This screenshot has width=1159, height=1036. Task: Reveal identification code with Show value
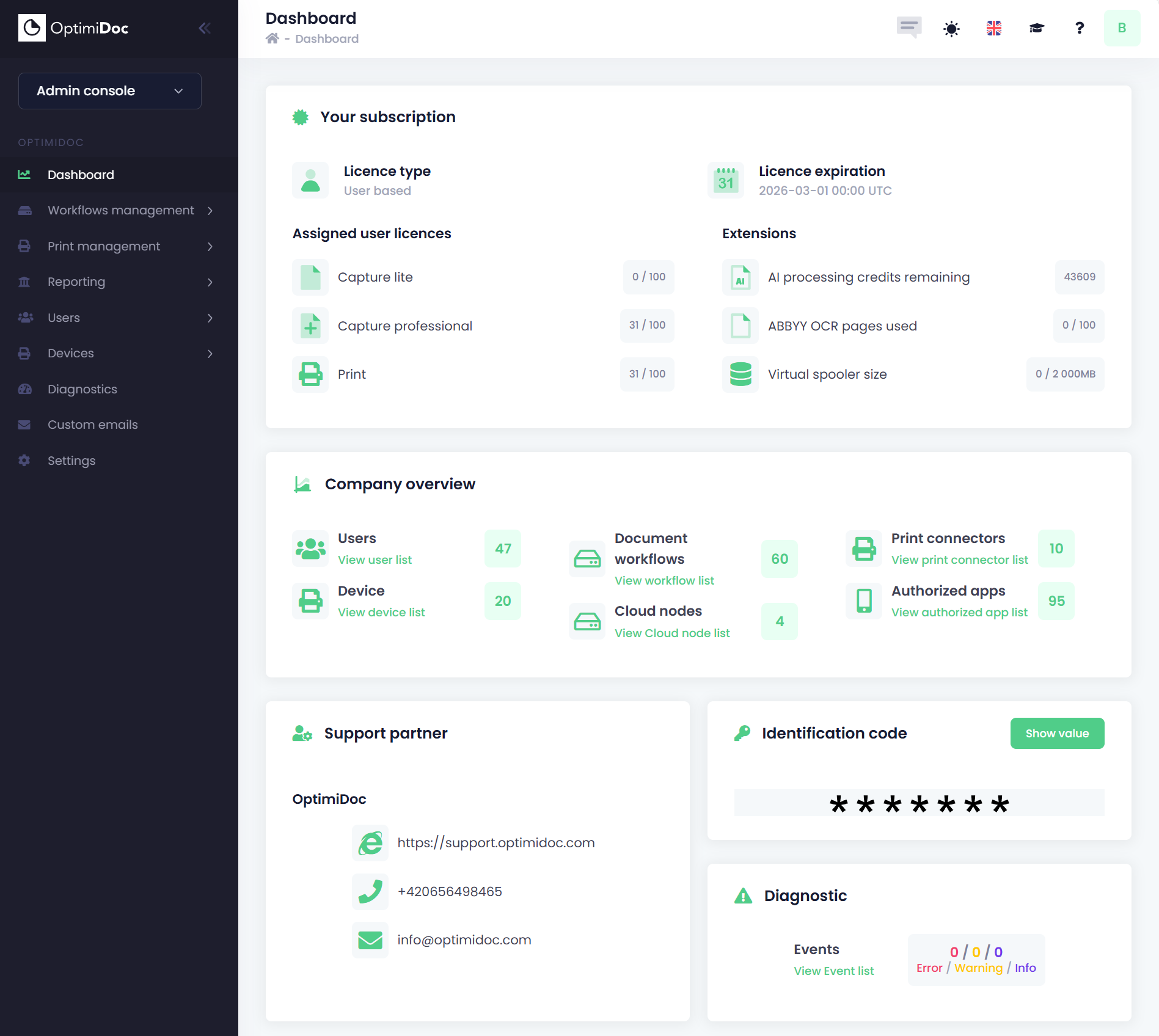point(1056,733)
